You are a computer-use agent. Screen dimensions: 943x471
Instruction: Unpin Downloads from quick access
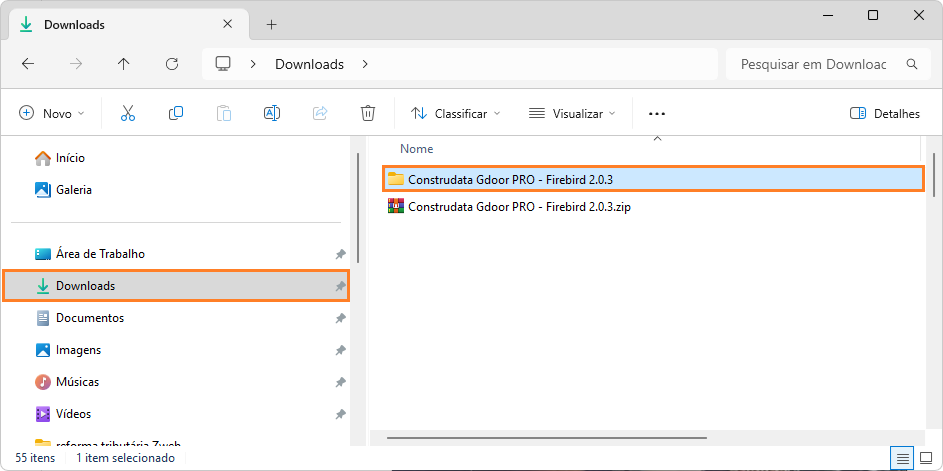pyautogui.click(x=340, y=286)
